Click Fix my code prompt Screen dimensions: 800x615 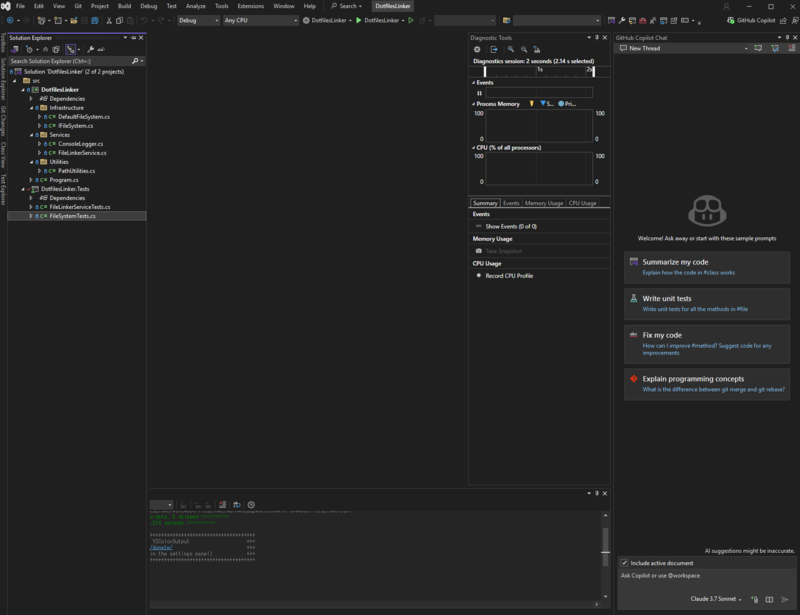pyautogui.click(x=707, y=344)
